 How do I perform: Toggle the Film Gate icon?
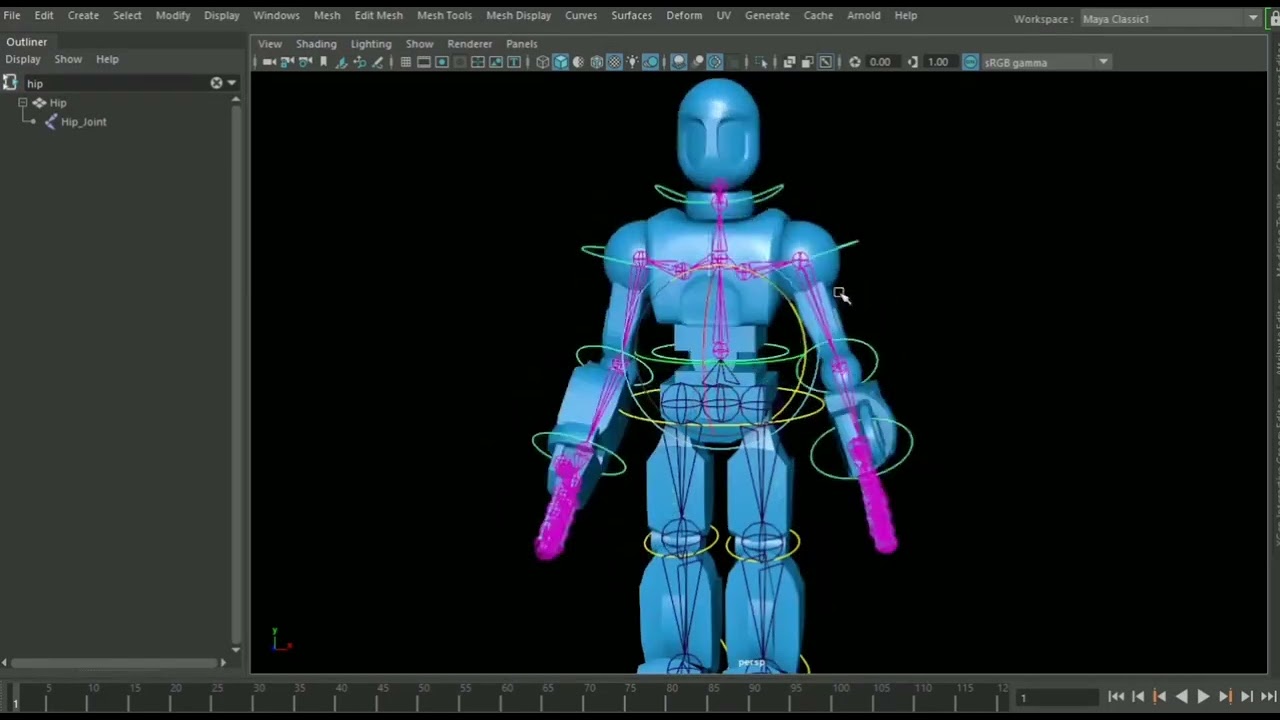(x=423, y=62)
